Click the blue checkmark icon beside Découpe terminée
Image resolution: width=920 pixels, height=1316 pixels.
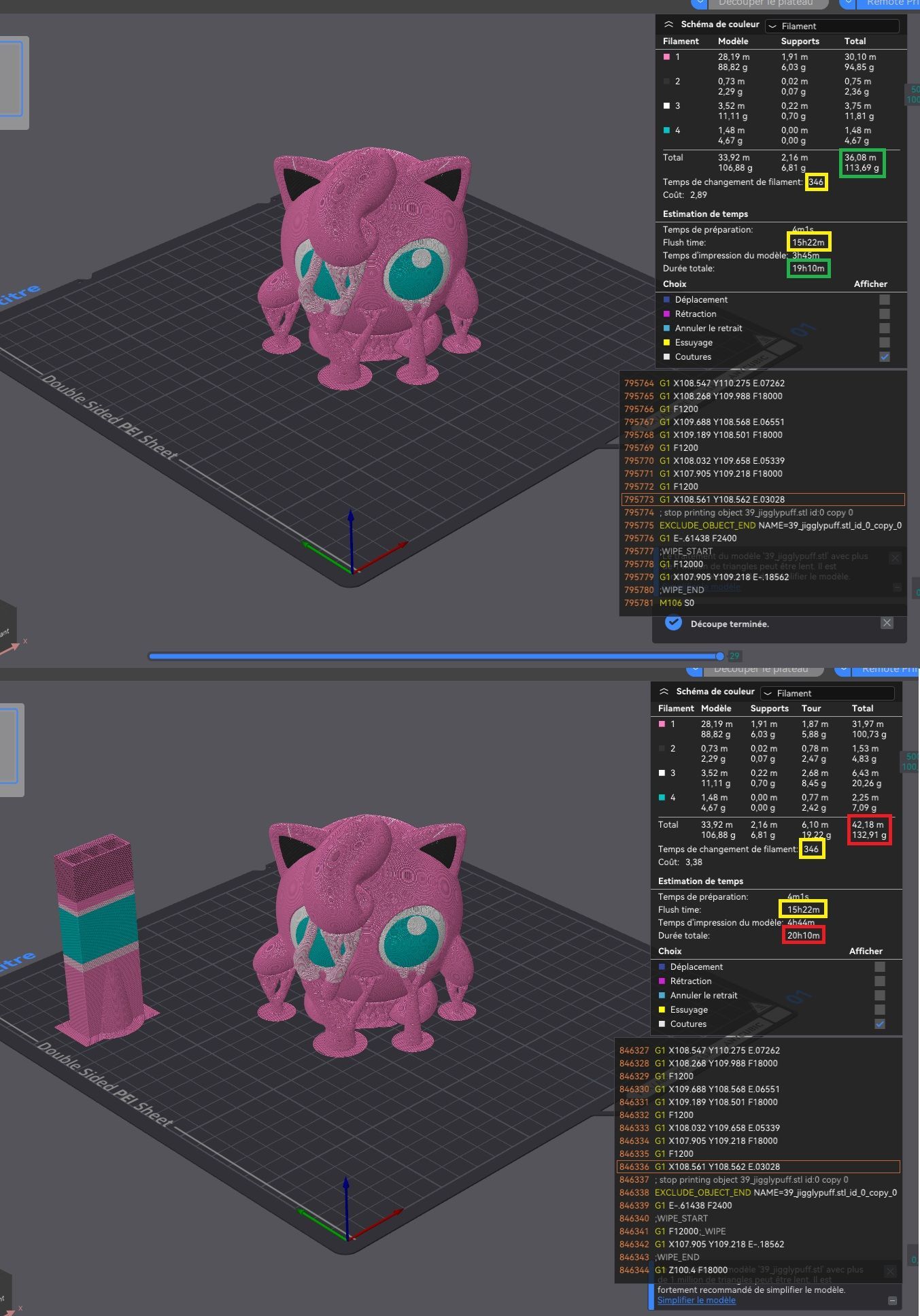coord(673,623)
